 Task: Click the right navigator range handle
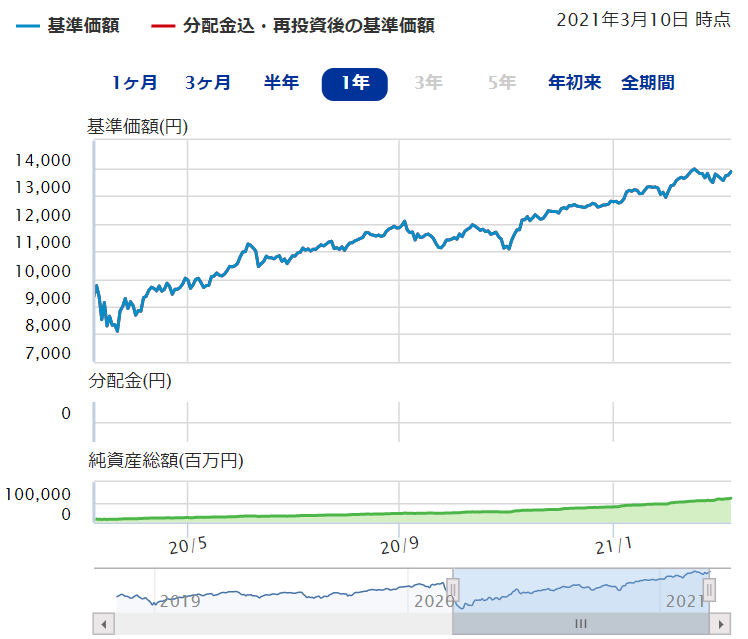tap(709, 590)
